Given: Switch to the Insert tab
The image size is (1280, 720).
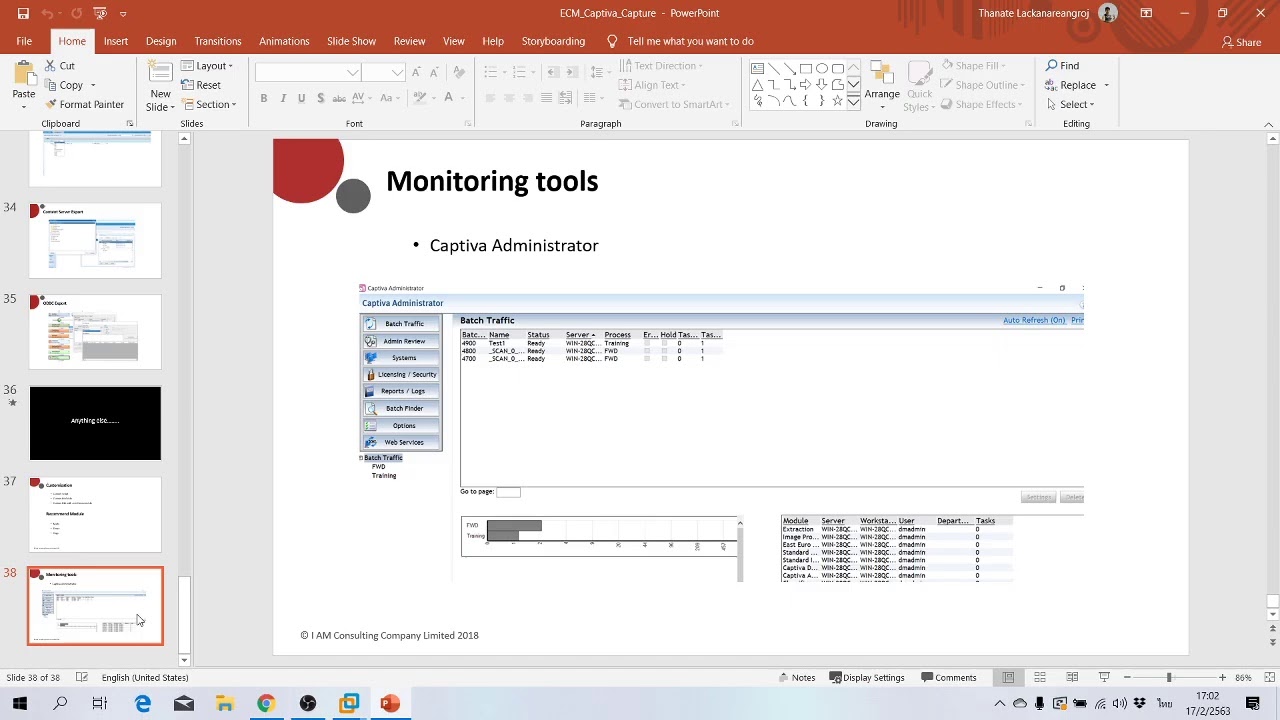Looking at the screenshot, I should coord(116,41).
